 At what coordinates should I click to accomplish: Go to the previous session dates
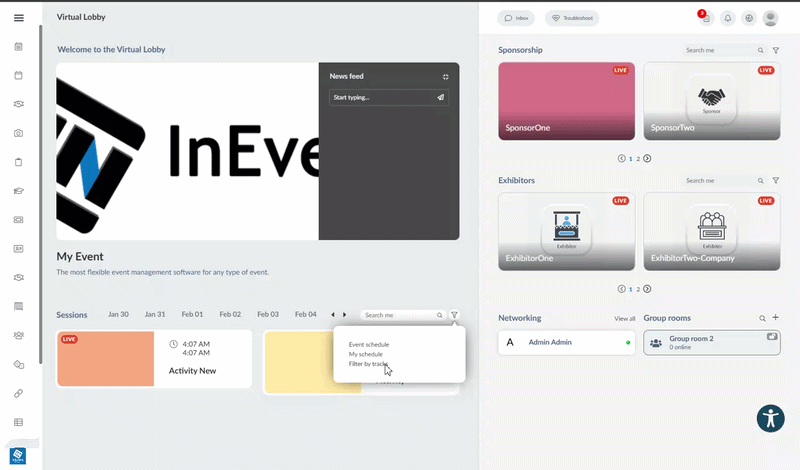point(333,315)
